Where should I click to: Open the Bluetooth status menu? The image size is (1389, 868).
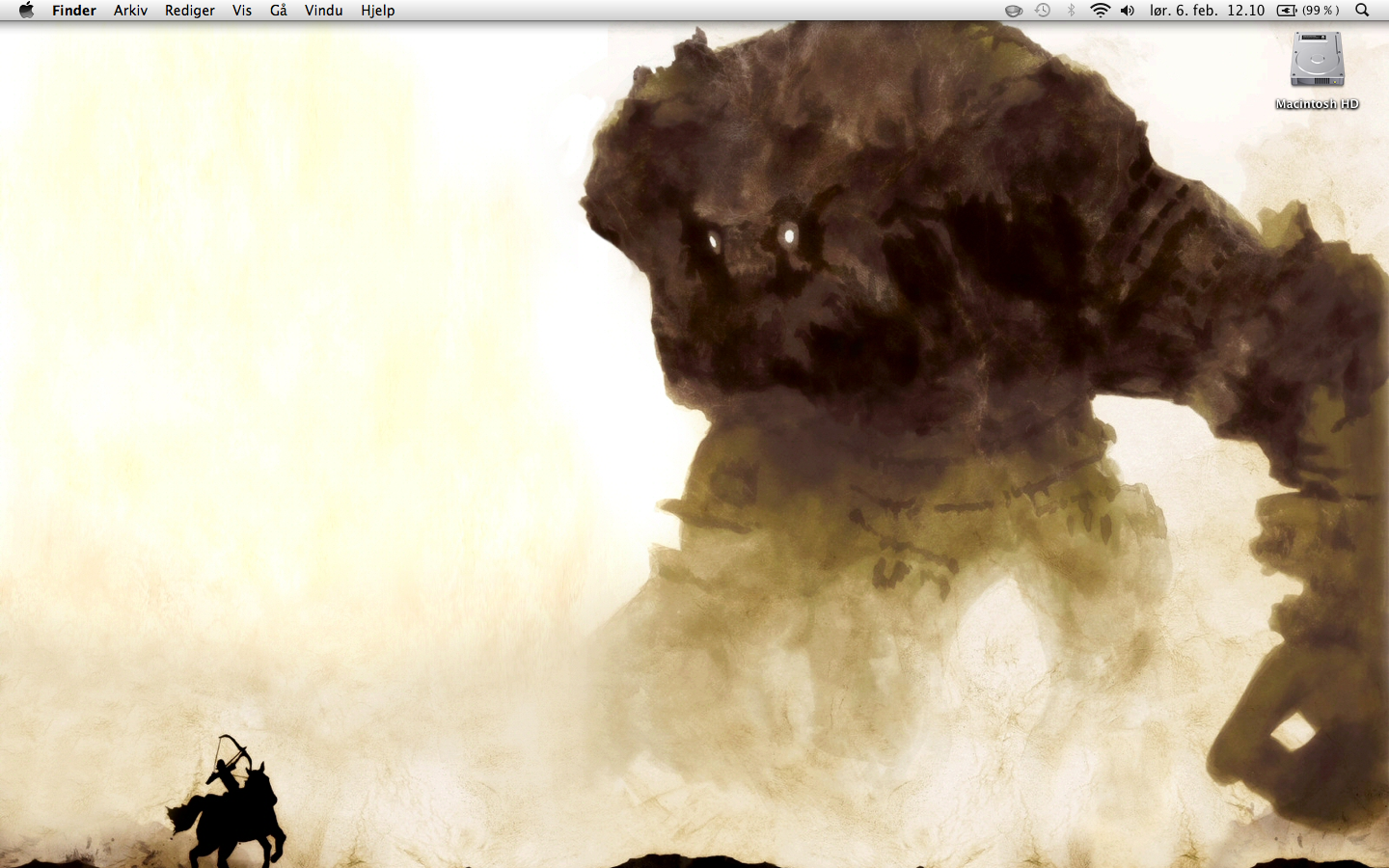pyautogui.click(x=1071, y=11)
